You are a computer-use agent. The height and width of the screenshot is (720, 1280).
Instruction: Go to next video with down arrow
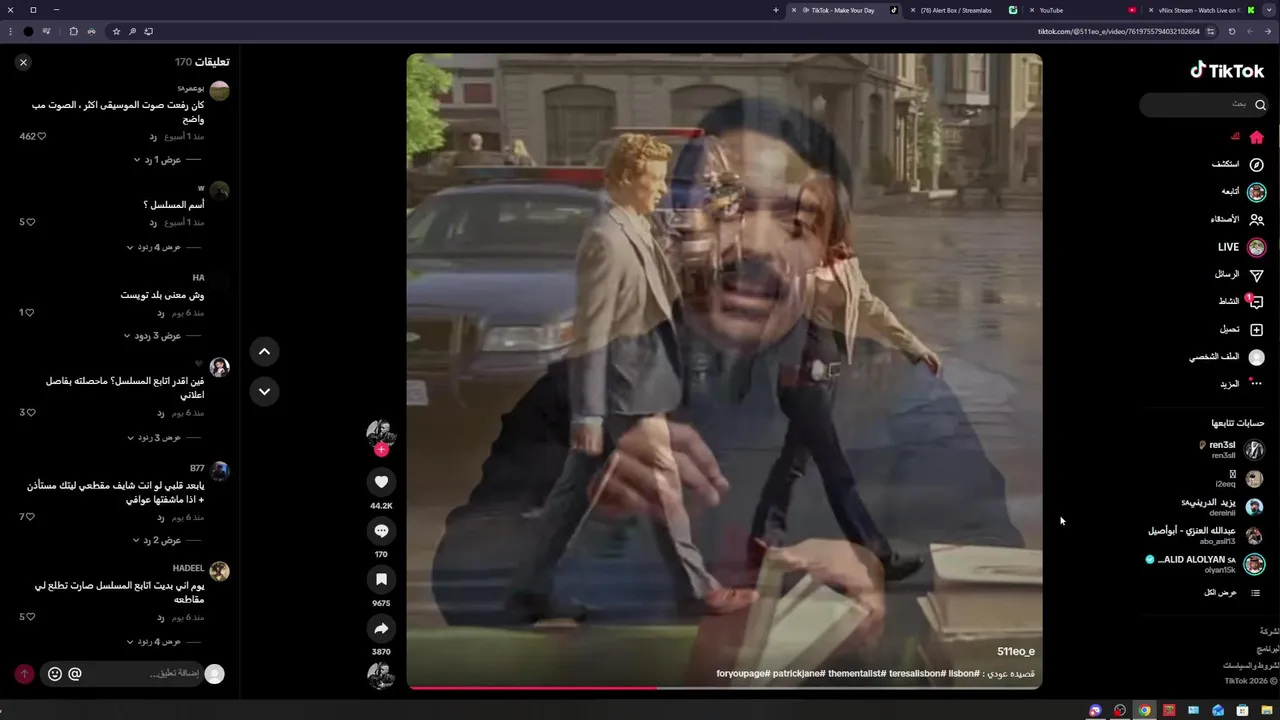[264, 391]
